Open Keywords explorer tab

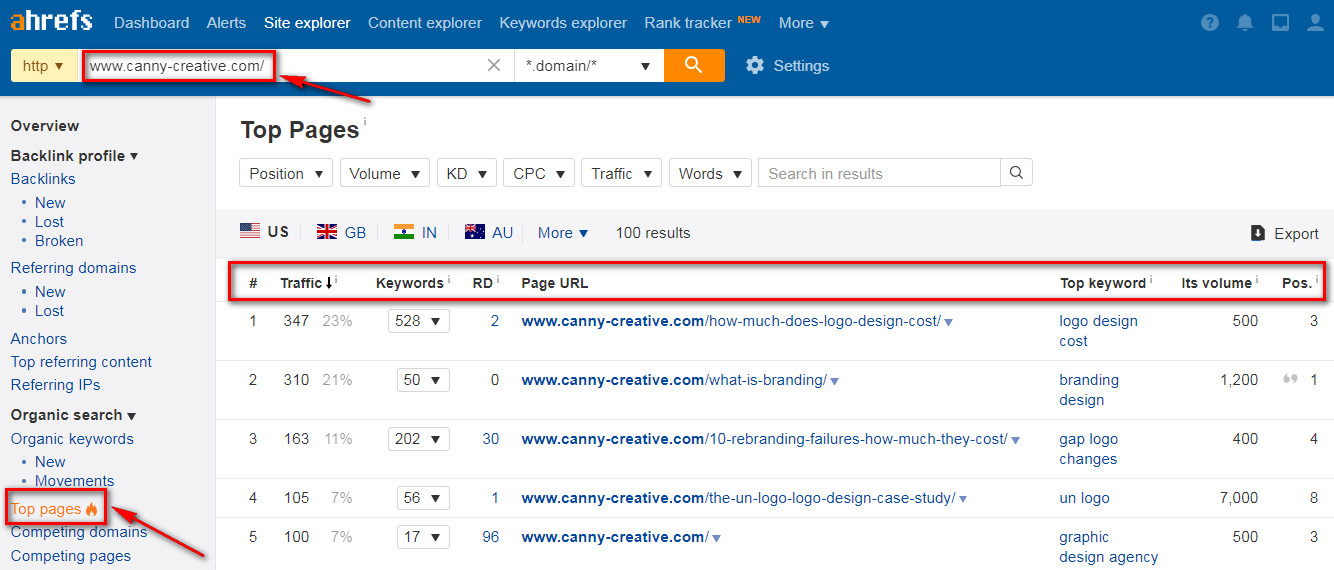(x=563, y=22)
